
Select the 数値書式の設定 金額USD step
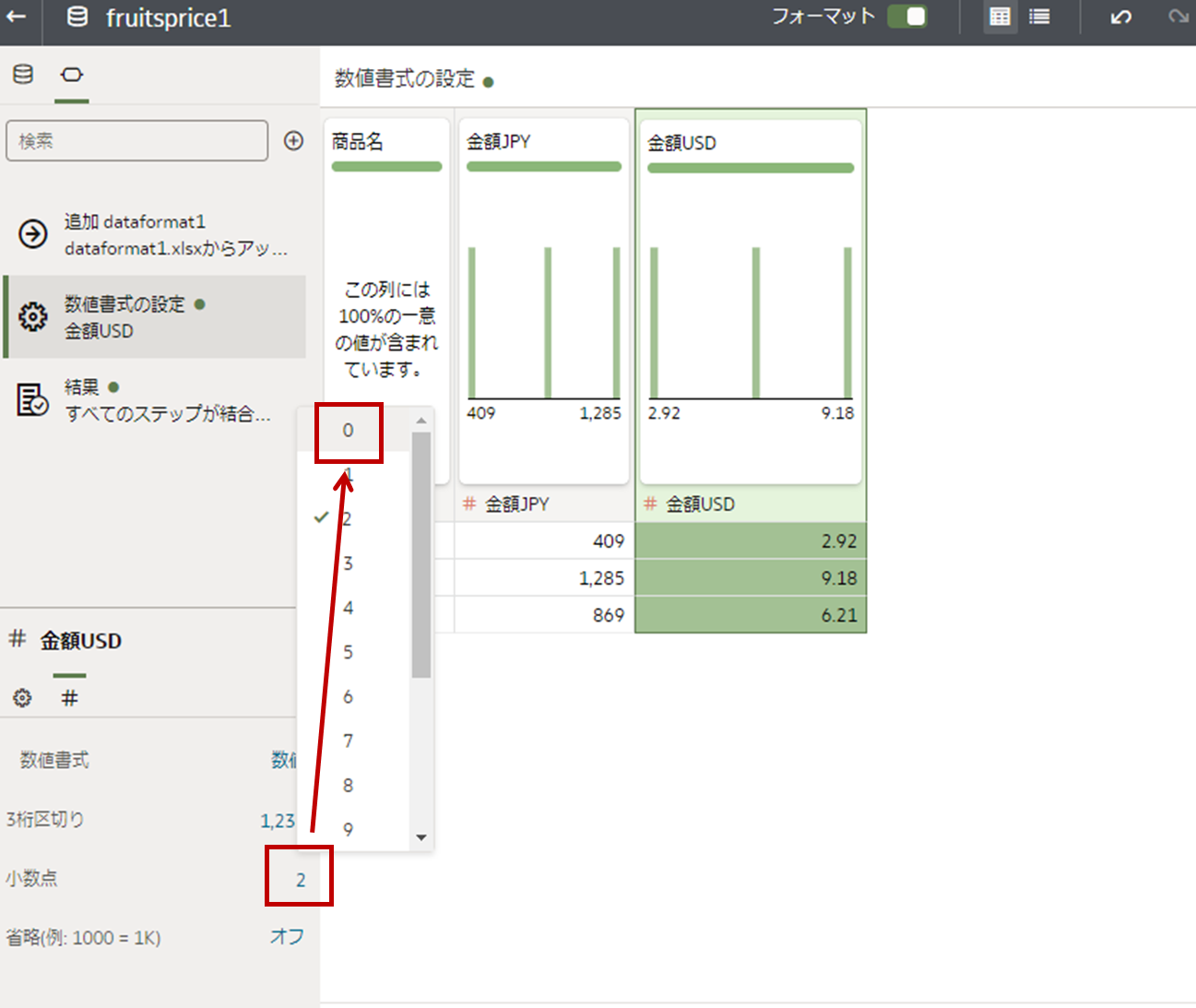tap(155, 316)
